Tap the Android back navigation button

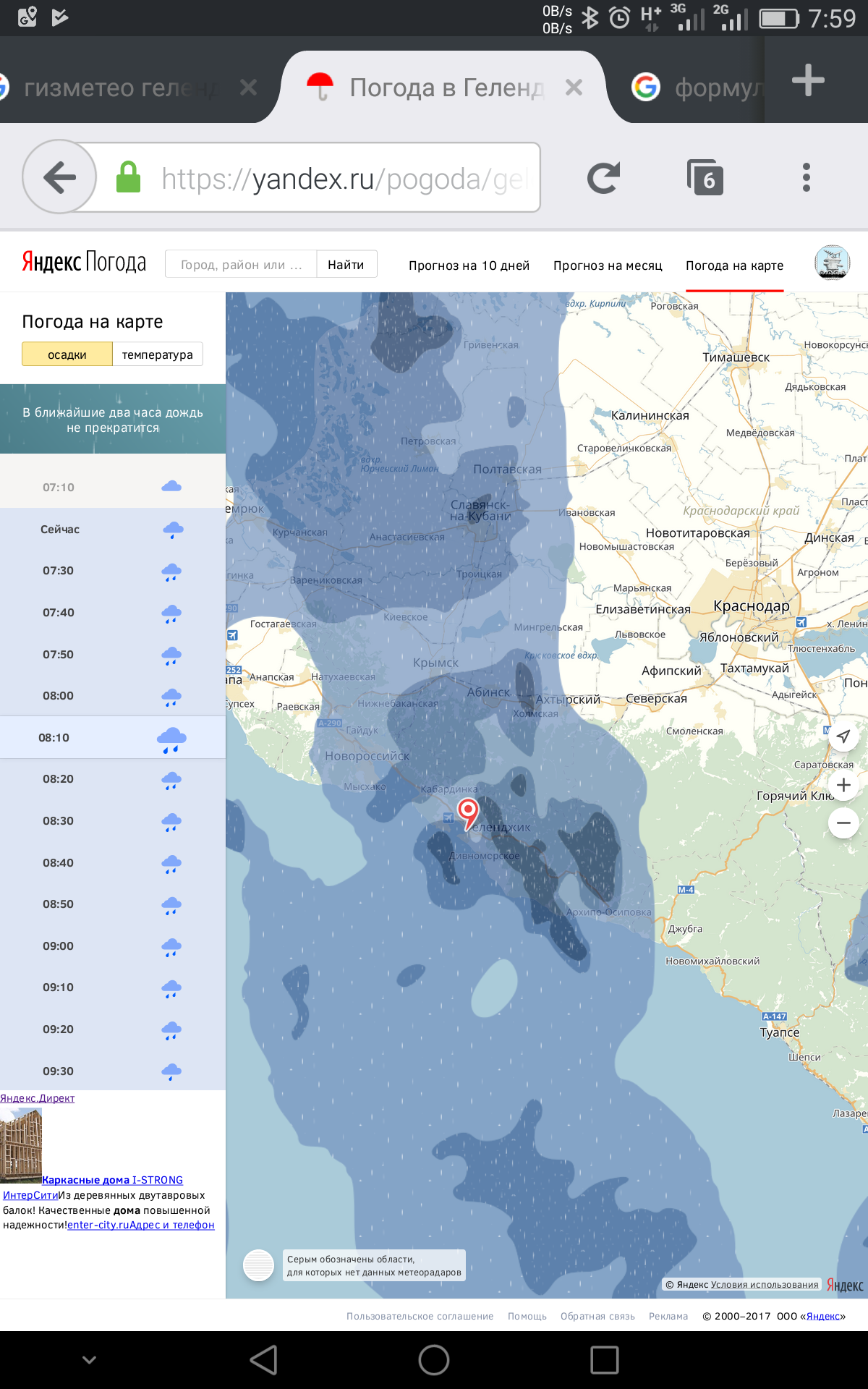[x=264, y=1360]
